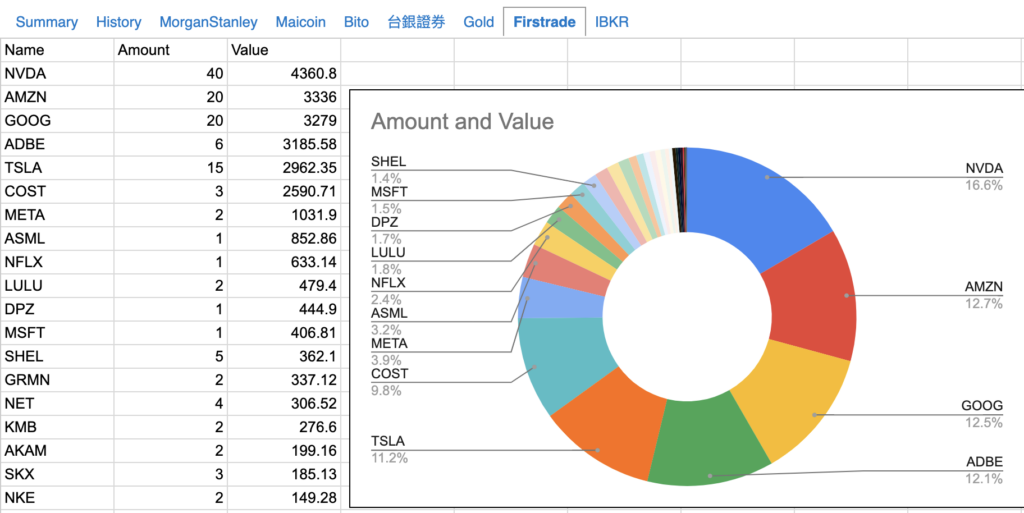Click the chart title Amount and Value

[x=462, y=122]
